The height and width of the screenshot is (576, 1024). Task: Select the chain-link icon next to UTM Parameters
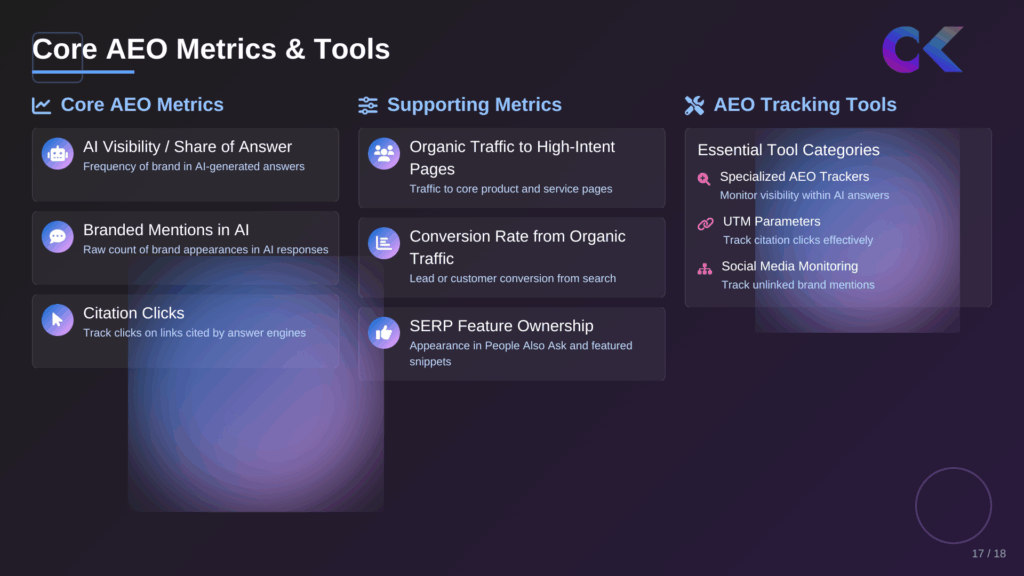pos(703,223)
